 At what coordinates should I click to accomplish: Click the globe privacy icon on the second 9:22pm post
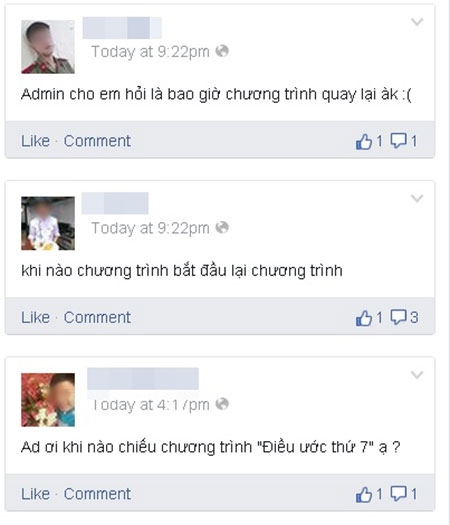coord(222,228)
